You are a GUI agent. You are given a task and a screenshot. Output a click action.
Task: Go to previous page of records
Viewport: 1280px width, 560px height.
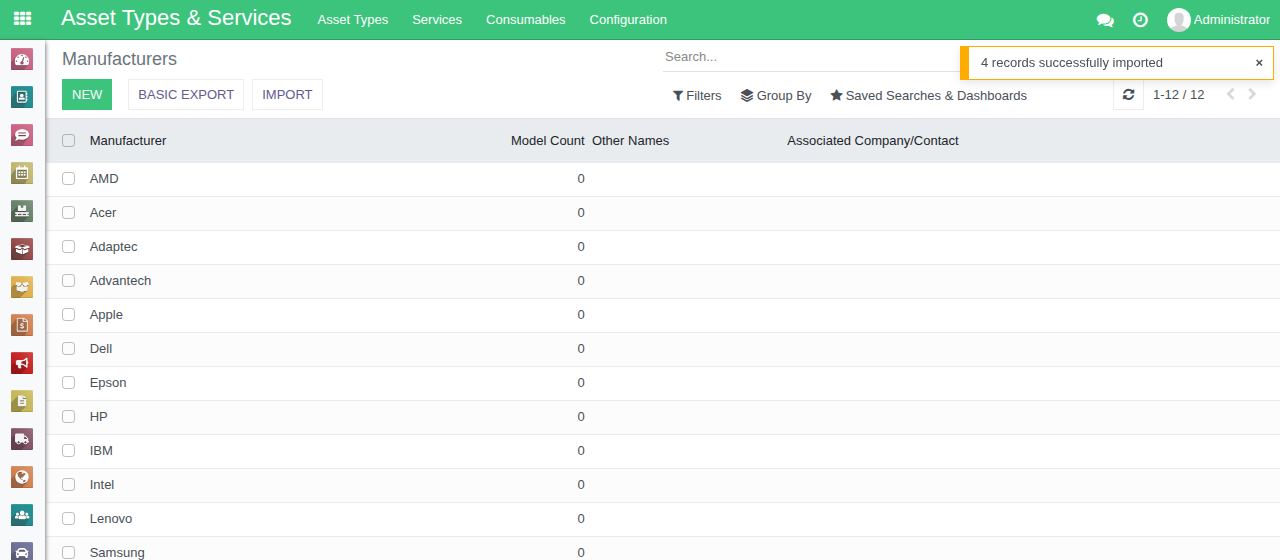click(x=1230, y=95)
